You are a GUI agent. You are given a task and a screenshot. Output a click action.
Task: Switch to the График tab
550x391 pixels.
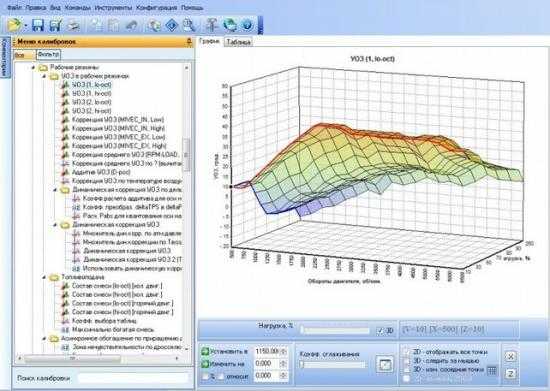[210, 41]
